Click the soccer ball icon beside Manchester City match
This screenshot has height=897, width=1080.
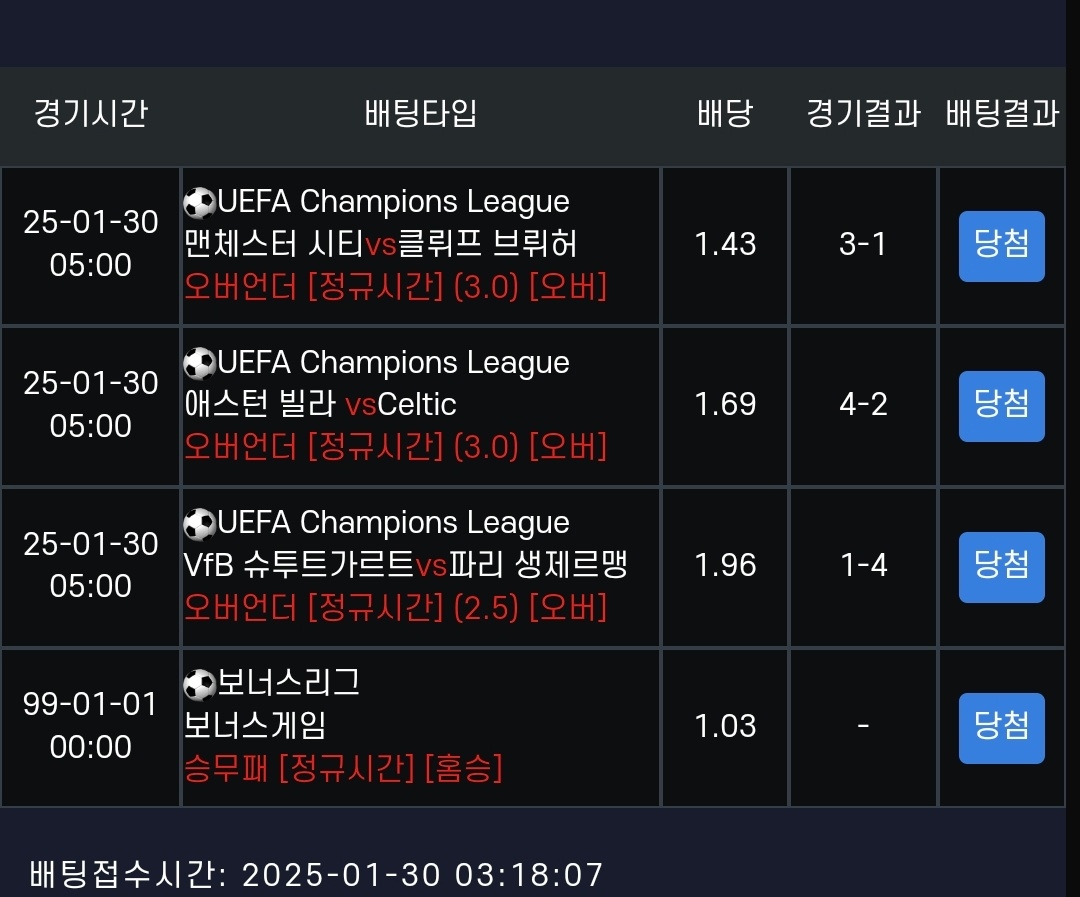point(200,203)
